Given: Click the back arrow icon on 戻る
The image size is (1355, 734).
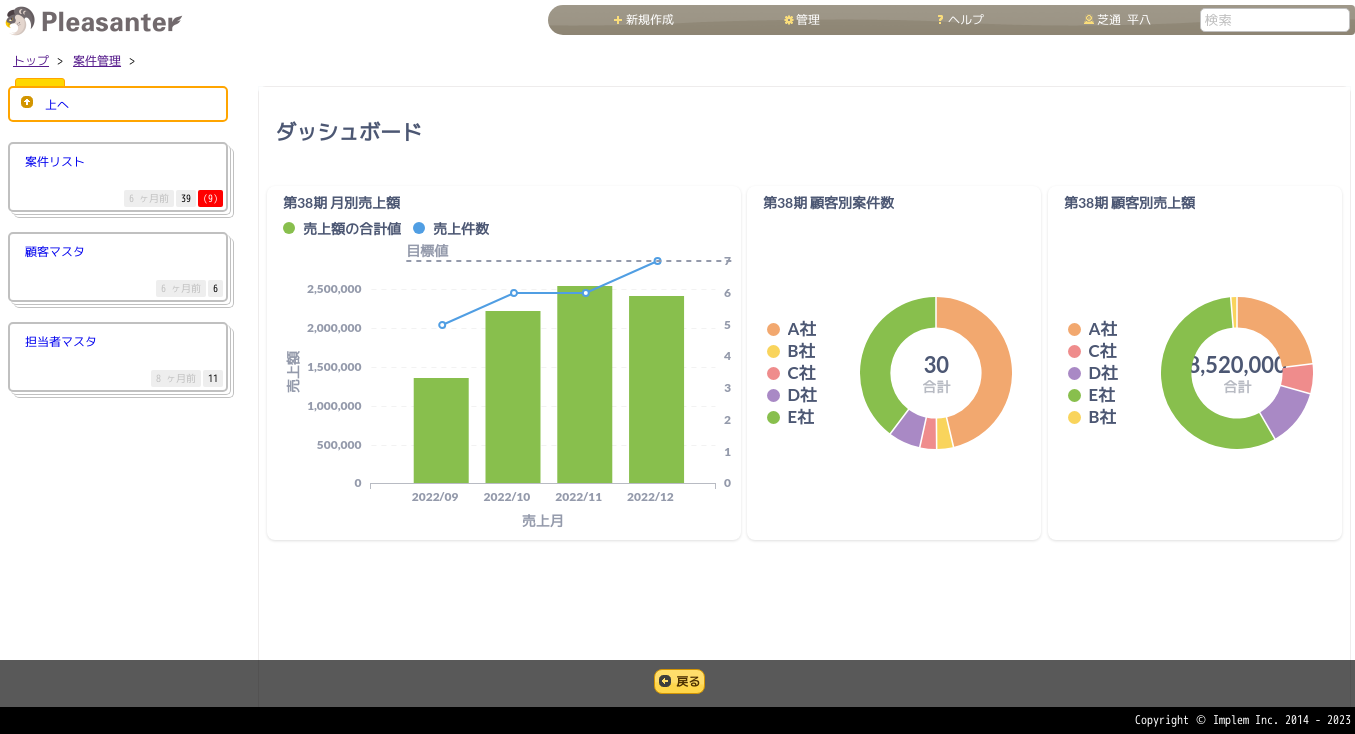Looking at the screenshot, I should tap(665, 681).
